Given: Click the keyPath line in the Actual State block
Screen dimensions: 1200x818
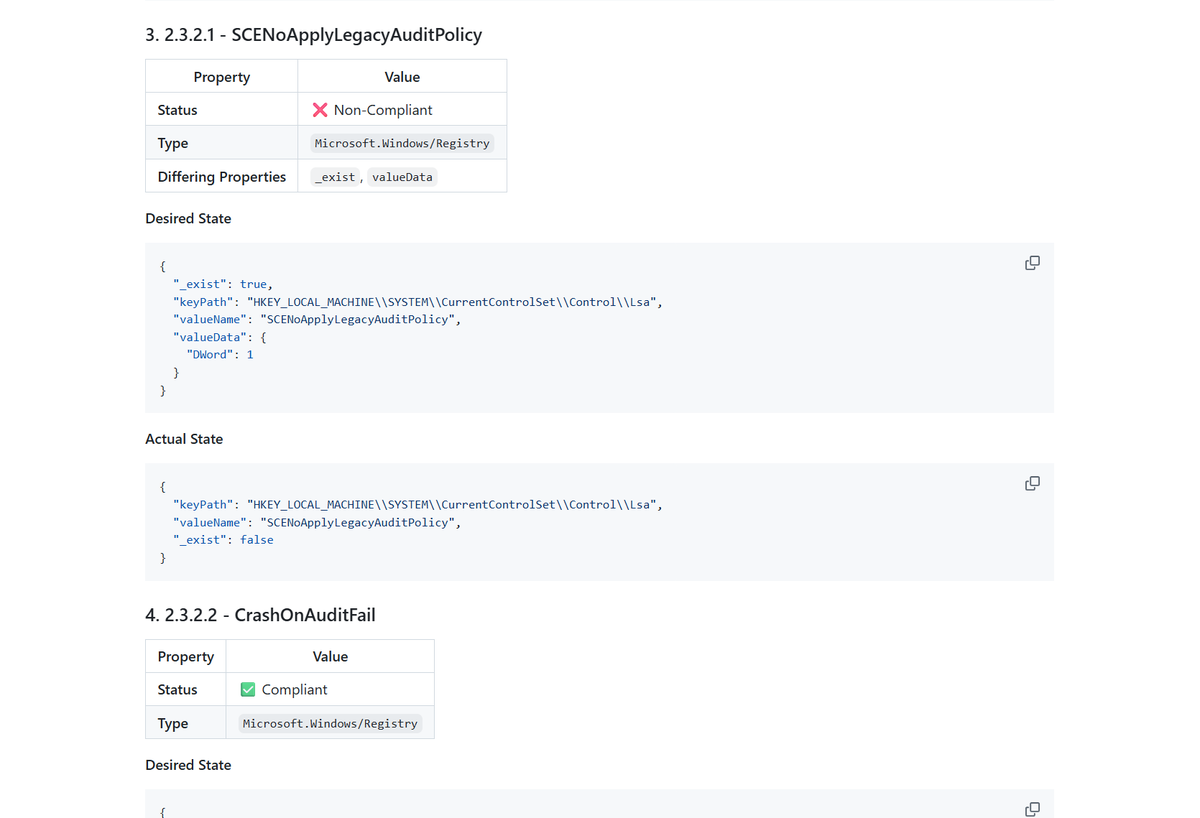Looking at the screenshot, I should pos(418,505).
